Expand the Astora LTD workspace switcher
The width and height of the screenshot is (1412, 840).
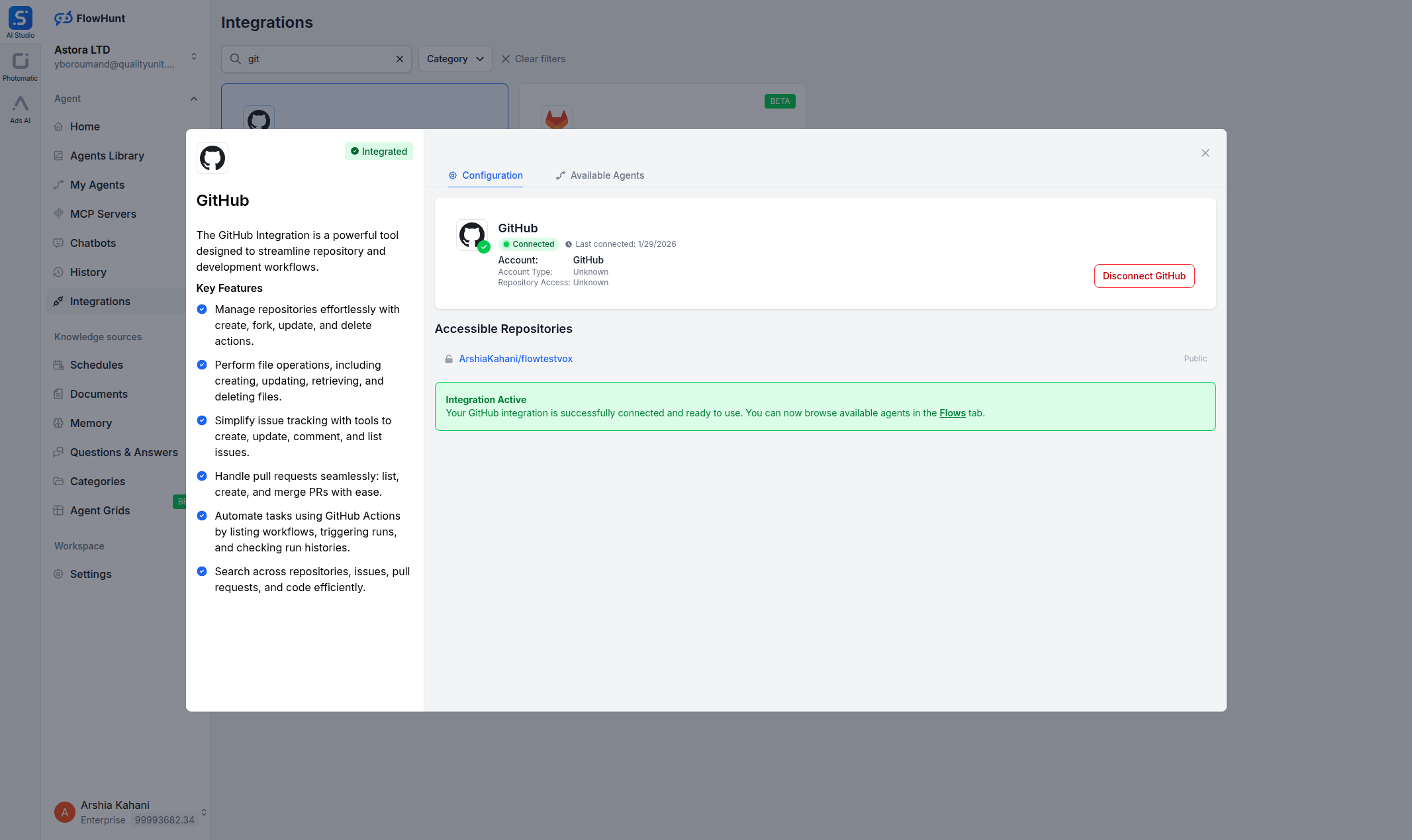tap(193, 56)
